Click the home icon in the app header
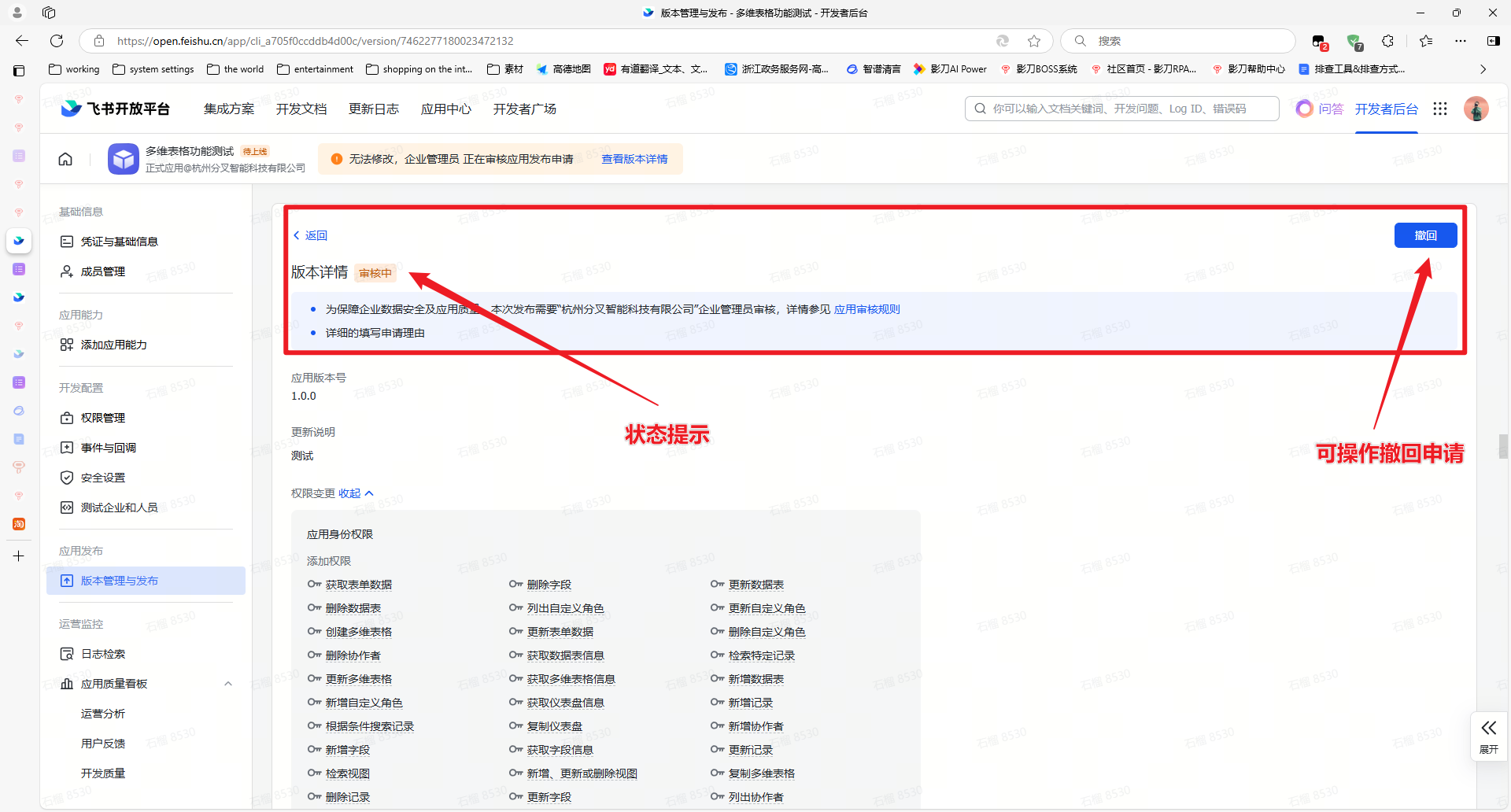Screen dimensions: 1511x812 65,159
